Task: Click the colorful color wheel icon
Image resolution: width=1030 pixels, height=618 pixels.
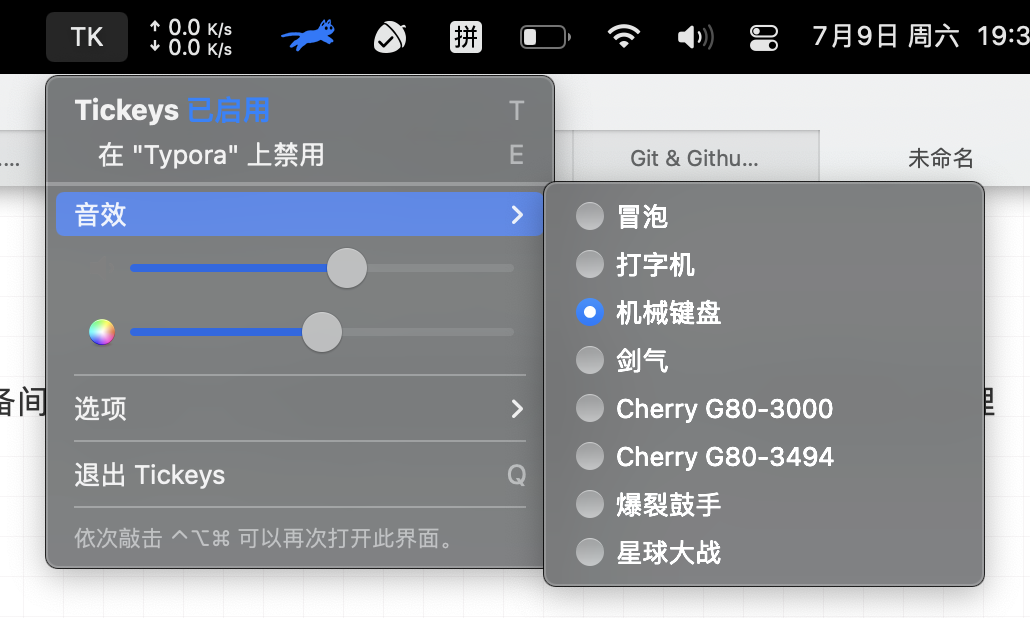Action: [x=102, y=332]
